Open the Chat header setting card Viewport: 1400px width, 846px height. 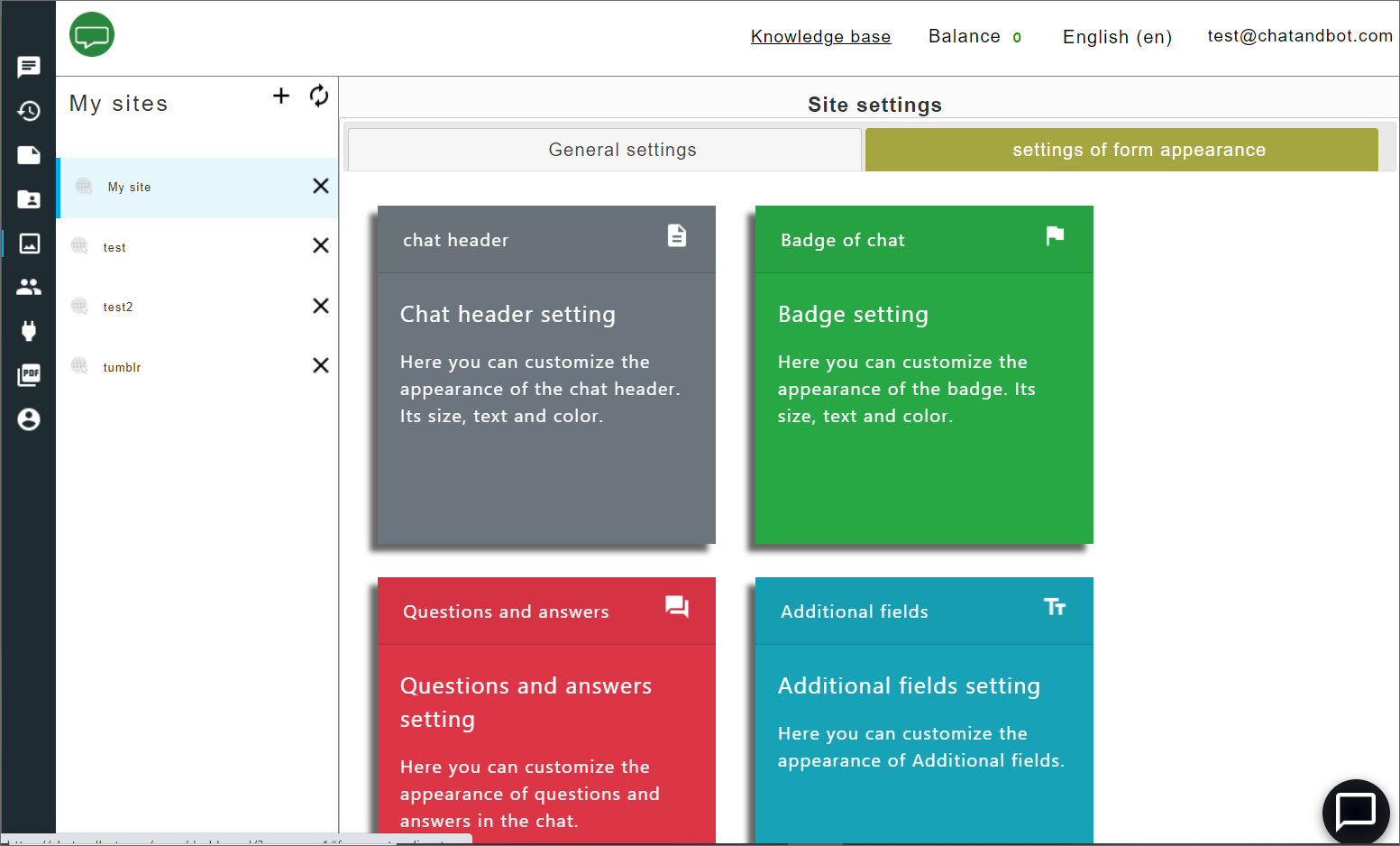[546, 375]
